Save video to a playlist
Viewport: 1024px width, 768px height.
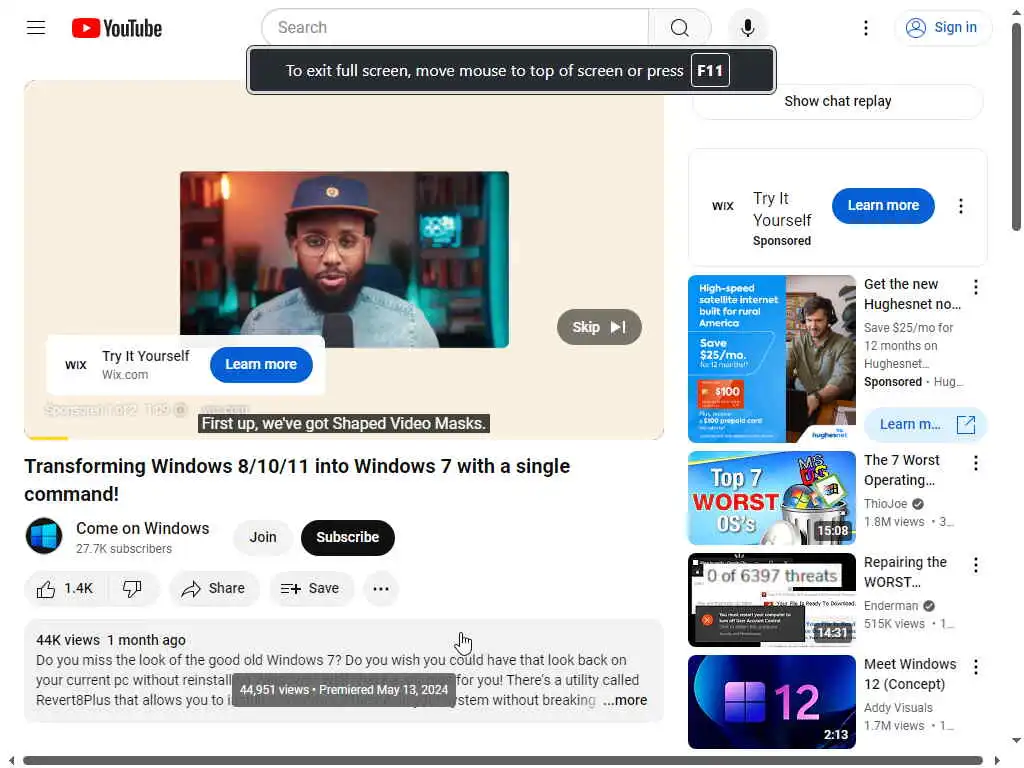(311, 589)
